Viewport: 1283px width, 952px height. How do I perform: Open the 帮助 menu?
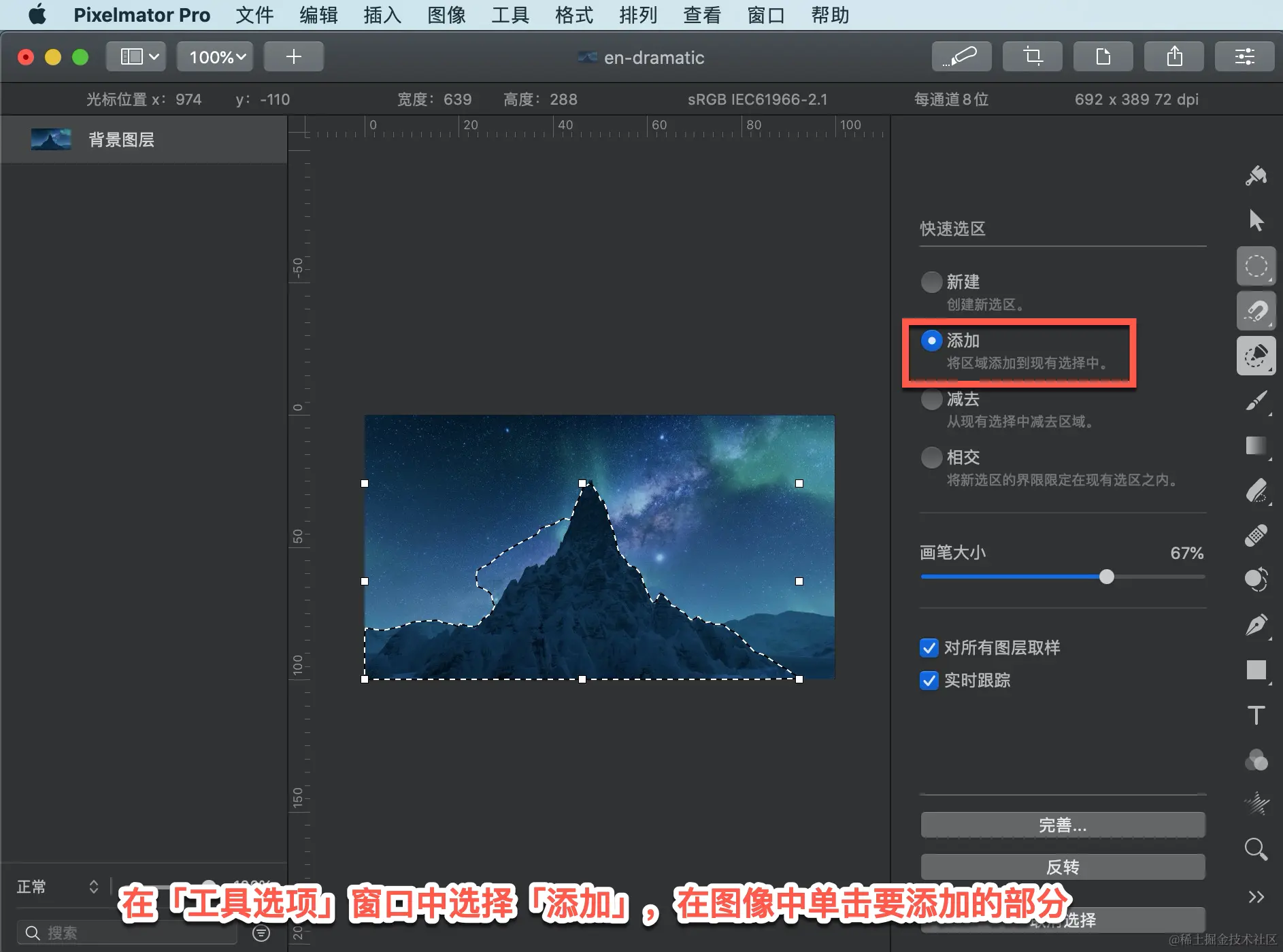[x=830, y=14]
